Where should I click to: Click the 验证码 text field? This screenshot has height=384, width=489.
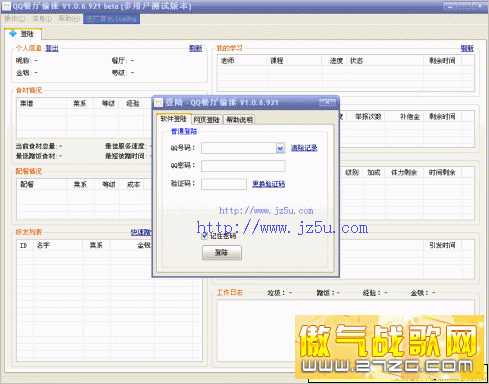pyautogui.click(x=224, y=184)
